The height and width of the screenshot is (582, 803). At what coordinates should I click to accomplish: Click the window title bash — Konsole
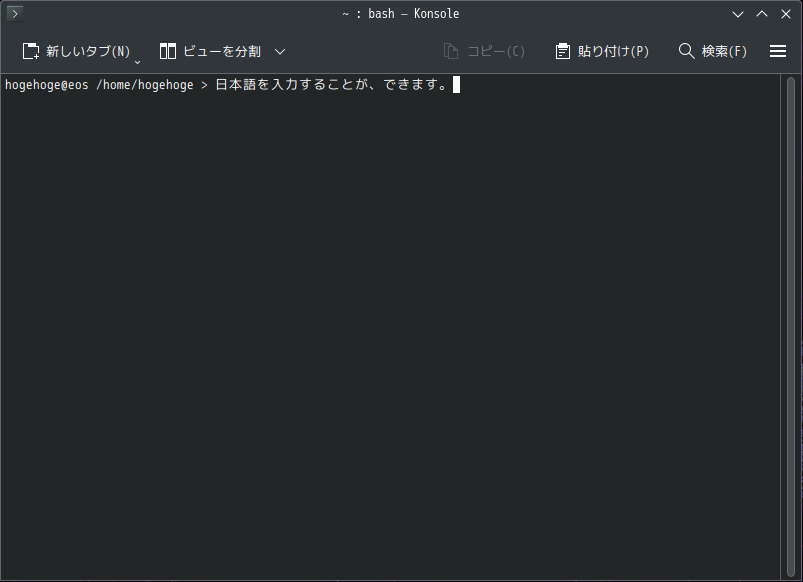point(413,14)
